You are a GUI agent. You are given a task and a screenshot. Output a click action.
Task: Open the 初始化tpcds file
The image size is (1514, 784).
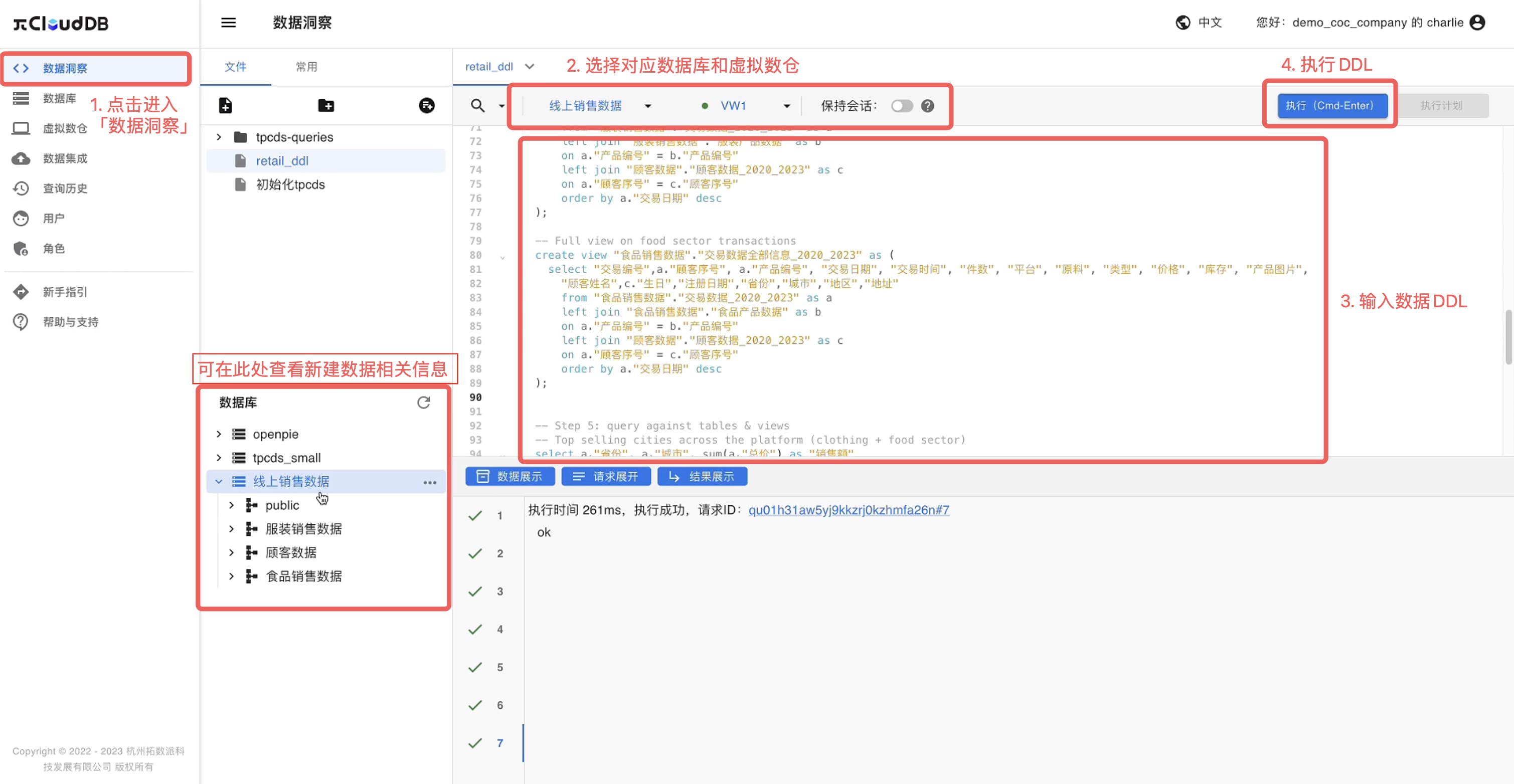tap(290, 184)
